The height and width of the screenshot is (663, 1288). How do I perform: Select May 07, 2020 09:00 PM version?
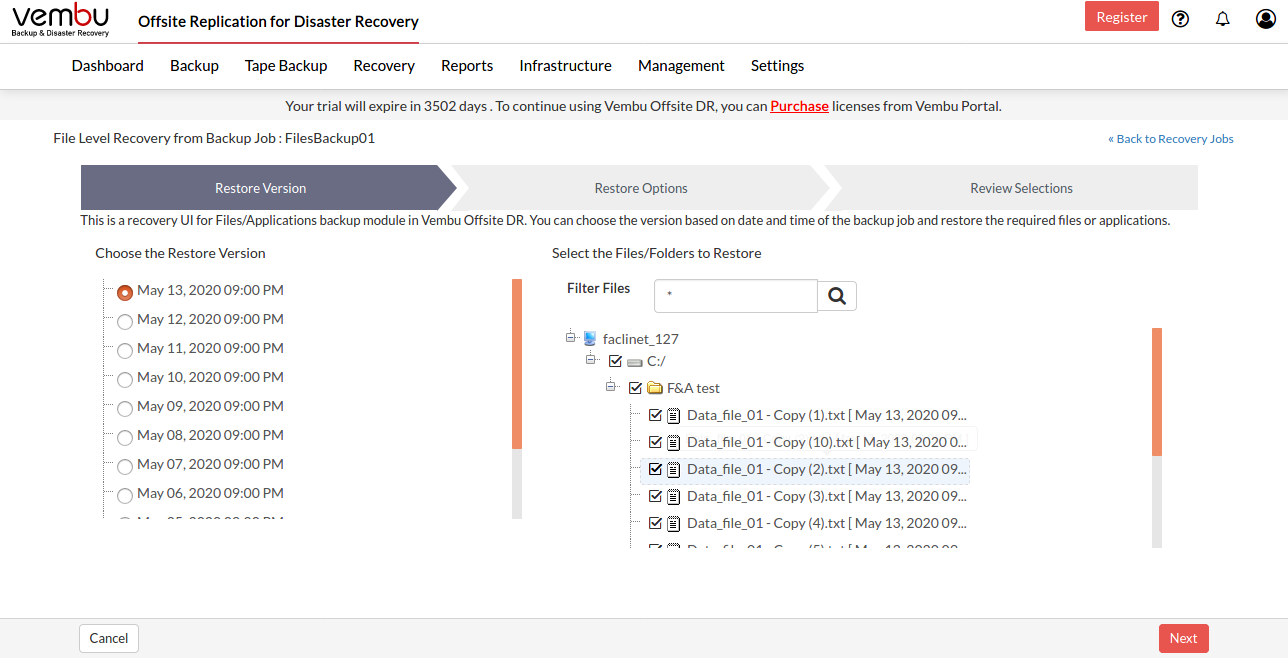tap(125, 467)
